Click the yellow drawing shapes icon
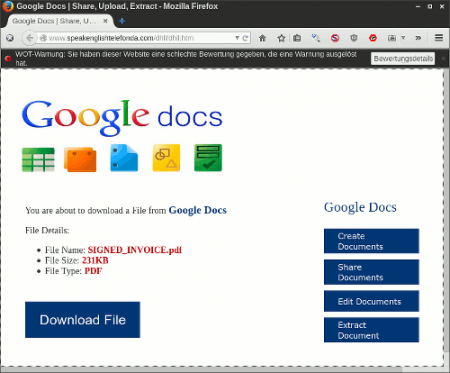Image resolution: width=450 pixels, height=373 pixels. 166,158
